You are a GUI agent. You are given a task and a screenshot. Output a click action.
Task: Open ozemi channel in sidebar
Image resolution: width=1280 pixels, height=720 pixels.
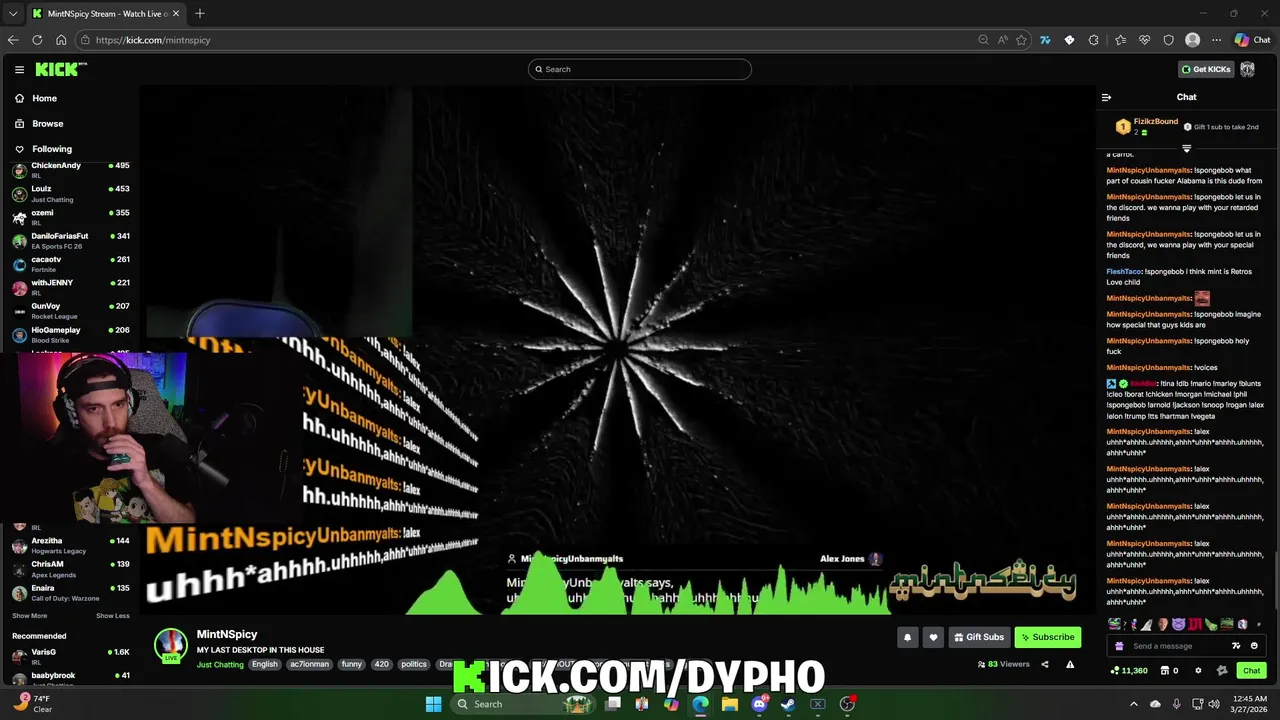pos(70,217)
